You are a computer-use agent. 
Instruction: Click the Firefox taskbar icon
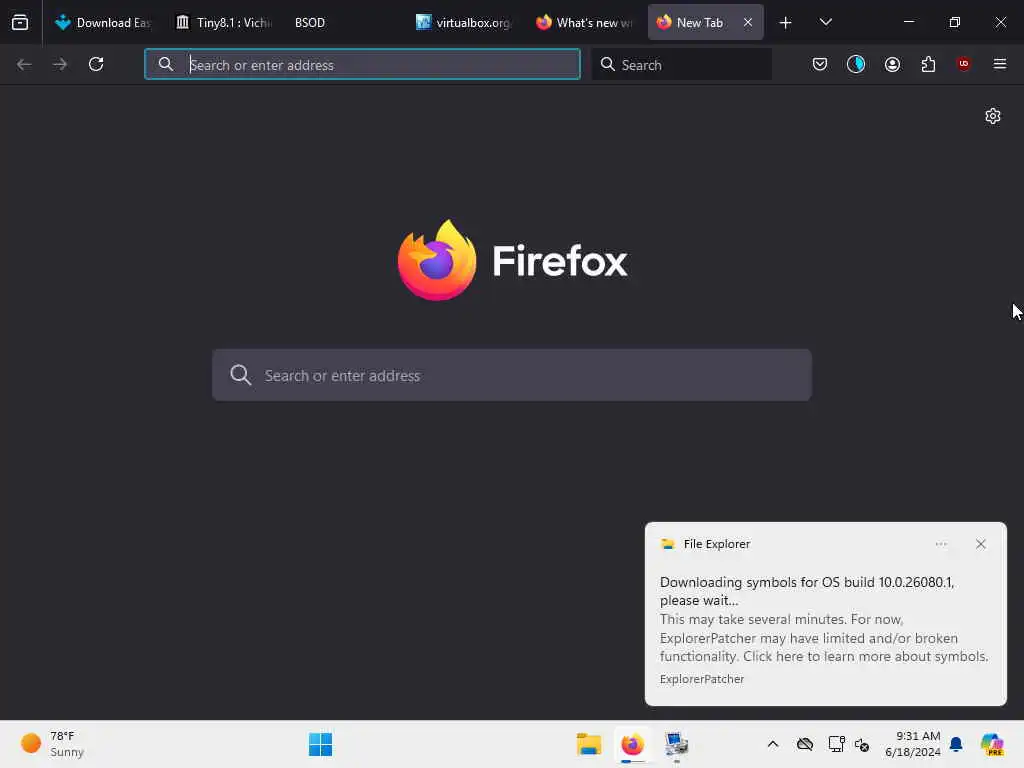coord(632,744)
